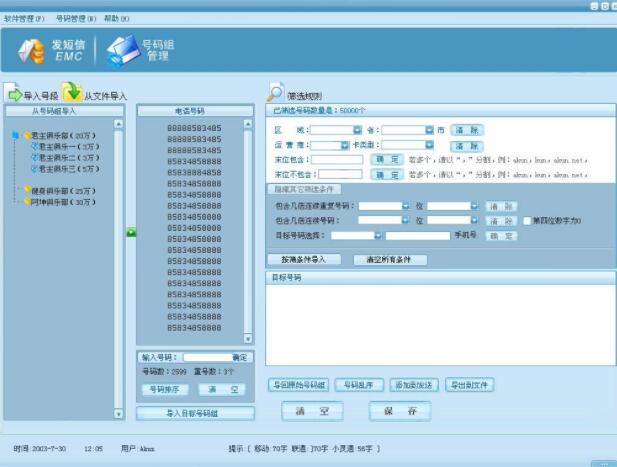This screenshot has width=617, height=467.
Task: Select the 君主俱乐一 group icon
Action: tap(34, 145)
